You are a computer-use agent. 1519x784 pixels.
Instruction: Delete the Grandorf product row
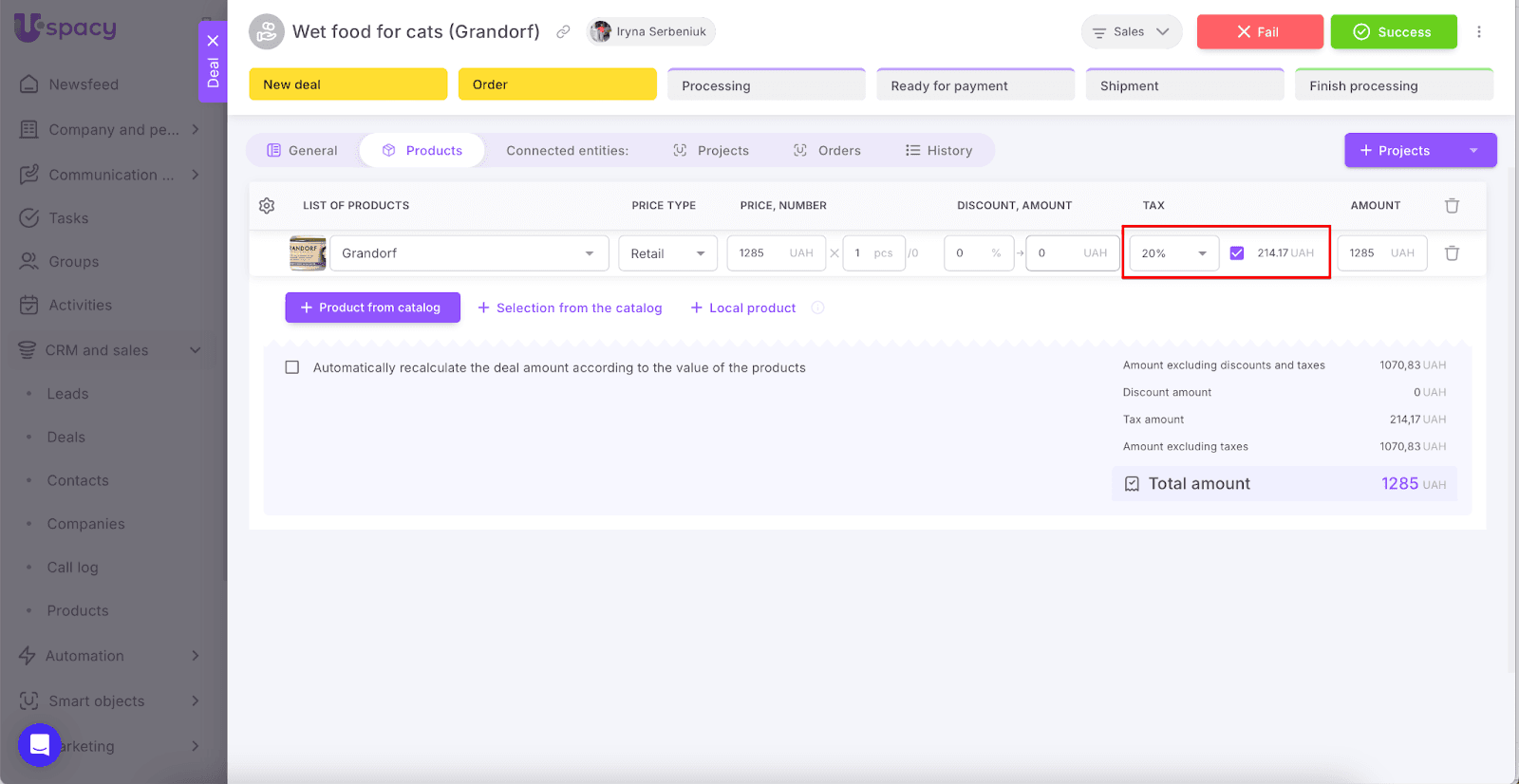coord(1452,253)
